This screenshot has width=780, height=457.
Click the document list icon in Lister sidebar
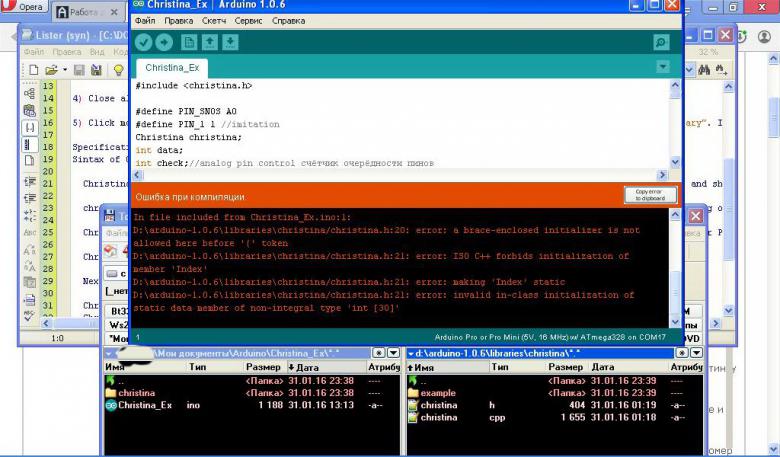[x=29, y=300]
